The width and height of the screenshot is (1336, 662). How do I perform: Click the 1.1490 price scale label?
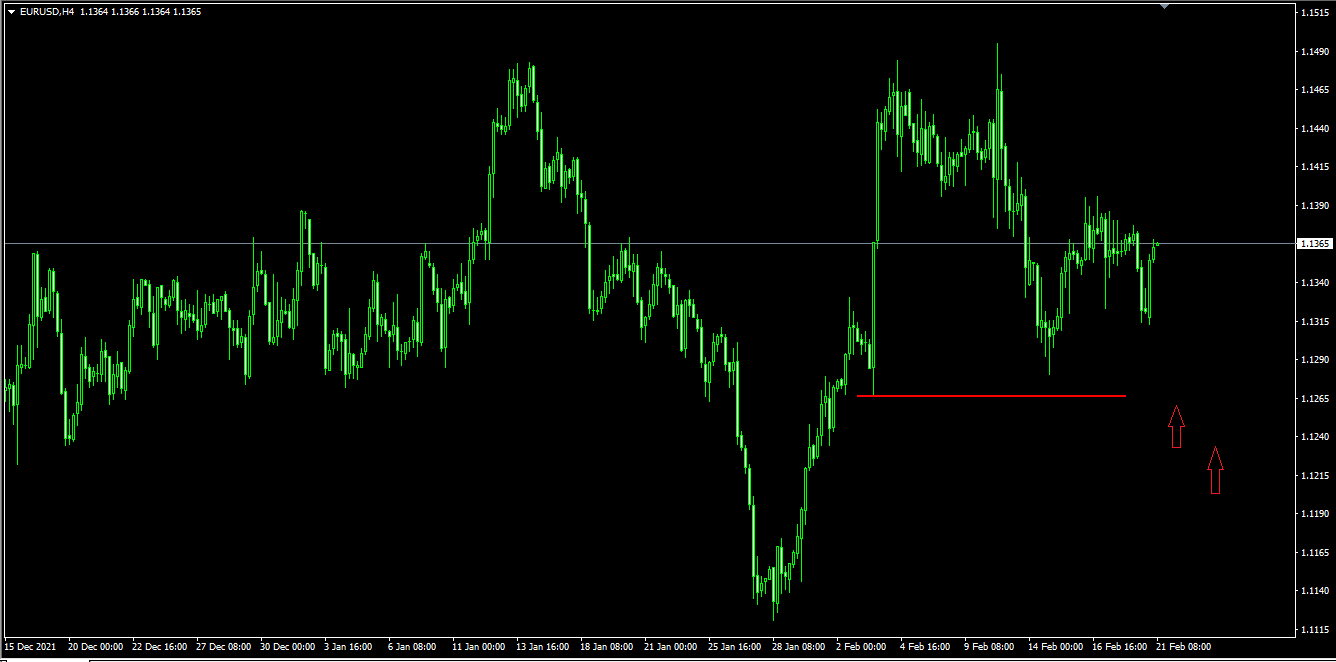(x=1314, y=51)
